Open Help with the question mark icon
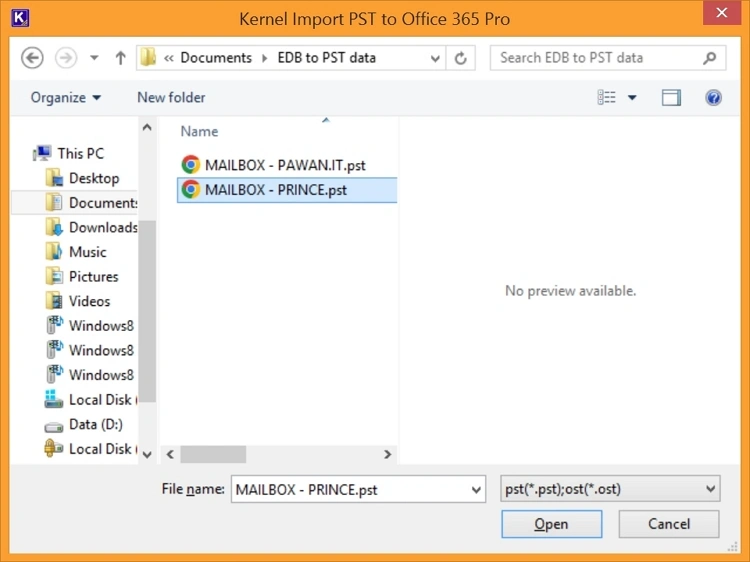 pyautogui.click(x=713, y=98)
